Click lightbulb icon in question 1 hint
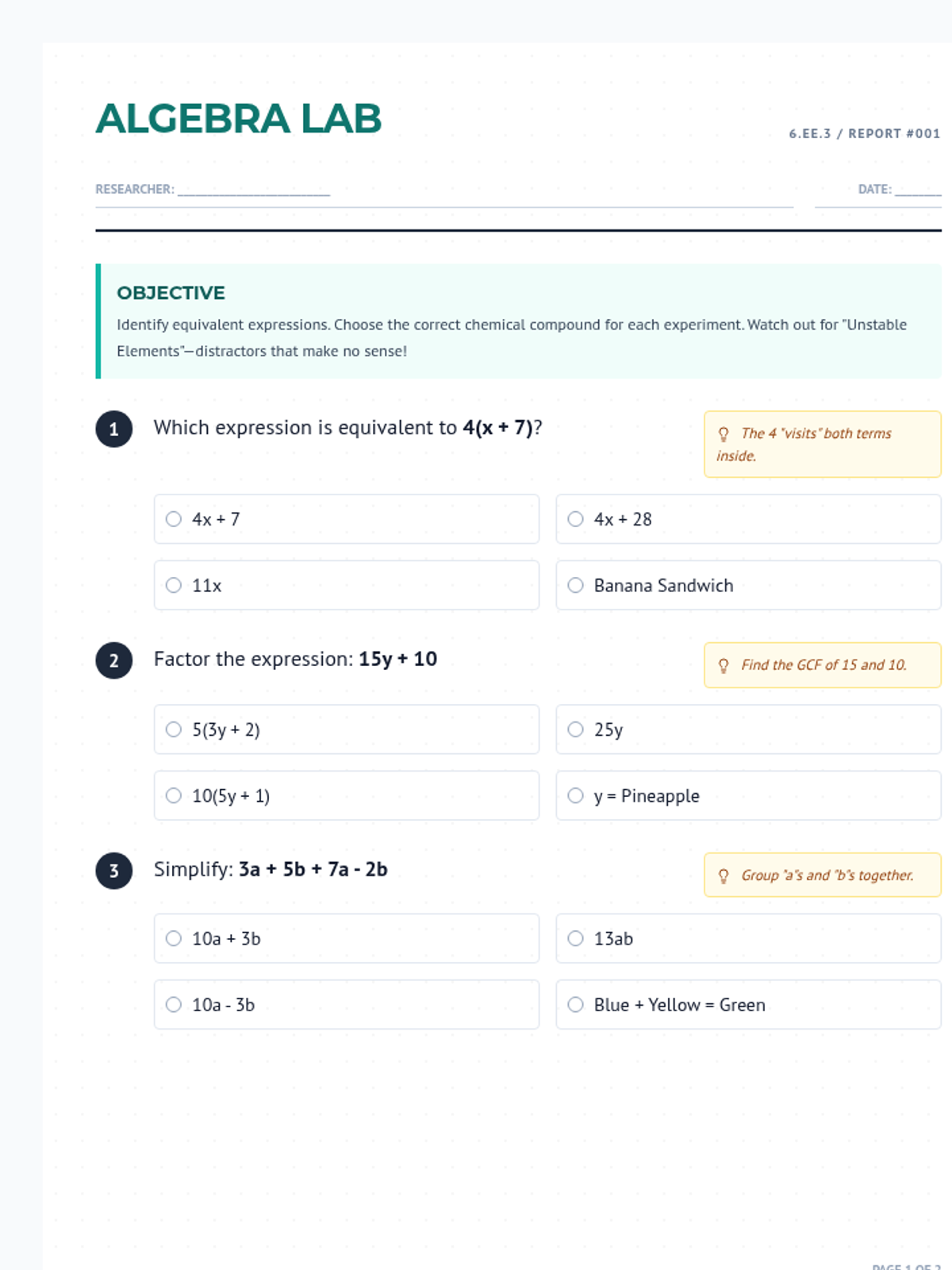 [x=723, y=434]
